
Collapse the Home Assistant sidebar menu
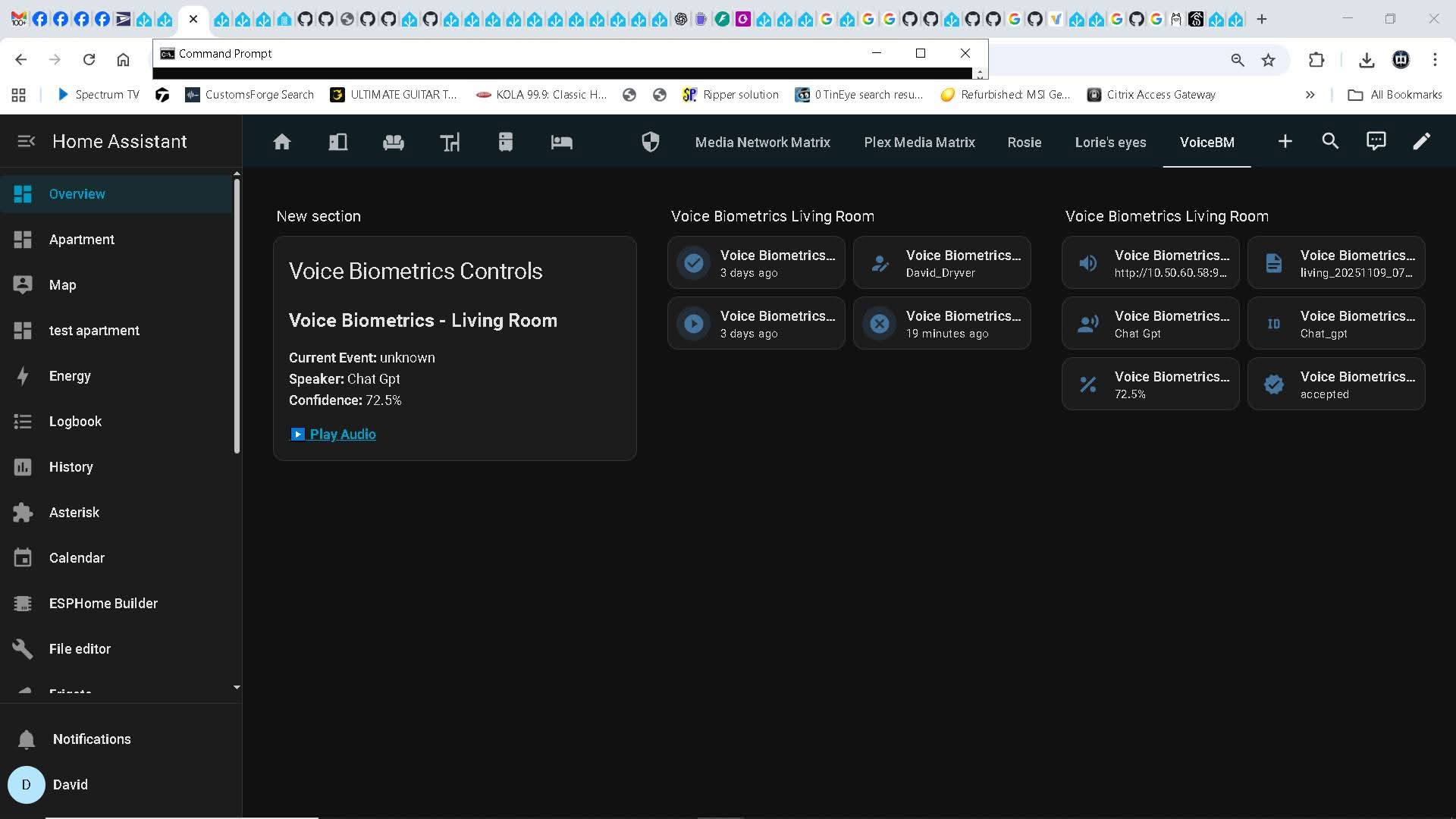[x=26, y=141]
